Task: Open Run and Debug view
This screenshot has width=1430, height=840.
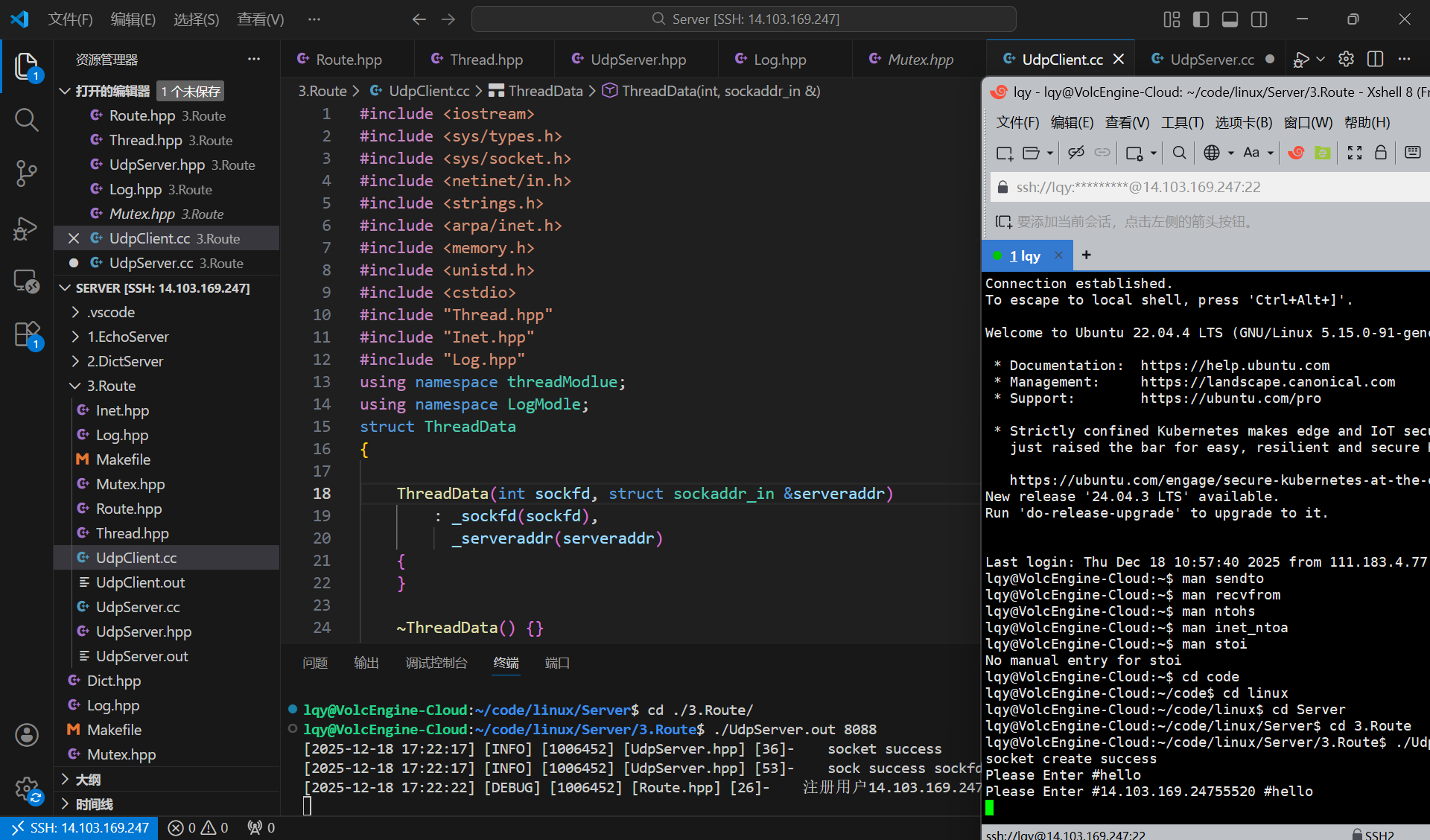Action: (27, 228)
